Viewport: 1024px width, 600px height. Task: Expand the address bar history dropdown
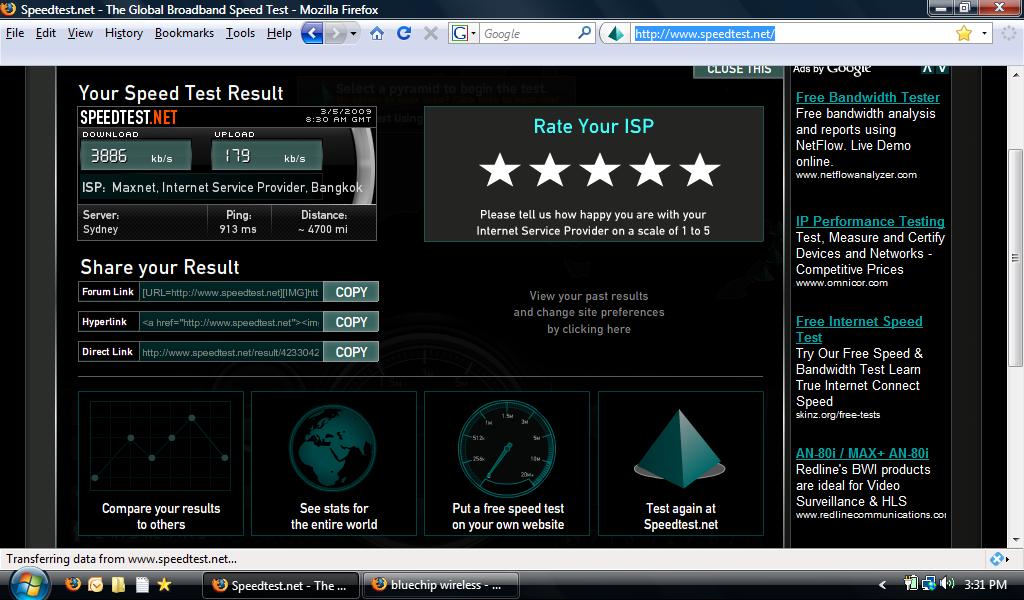click(984, 33)
